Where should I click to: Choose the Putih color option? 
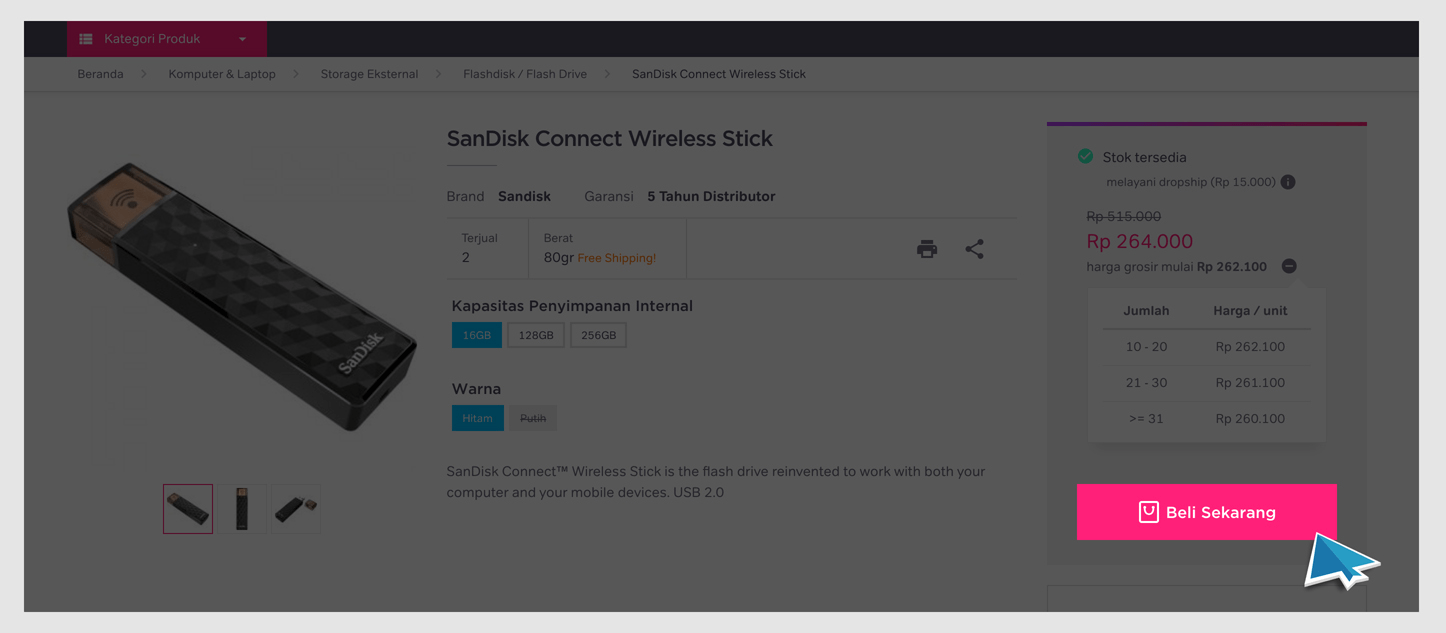[x=533, y=418]
